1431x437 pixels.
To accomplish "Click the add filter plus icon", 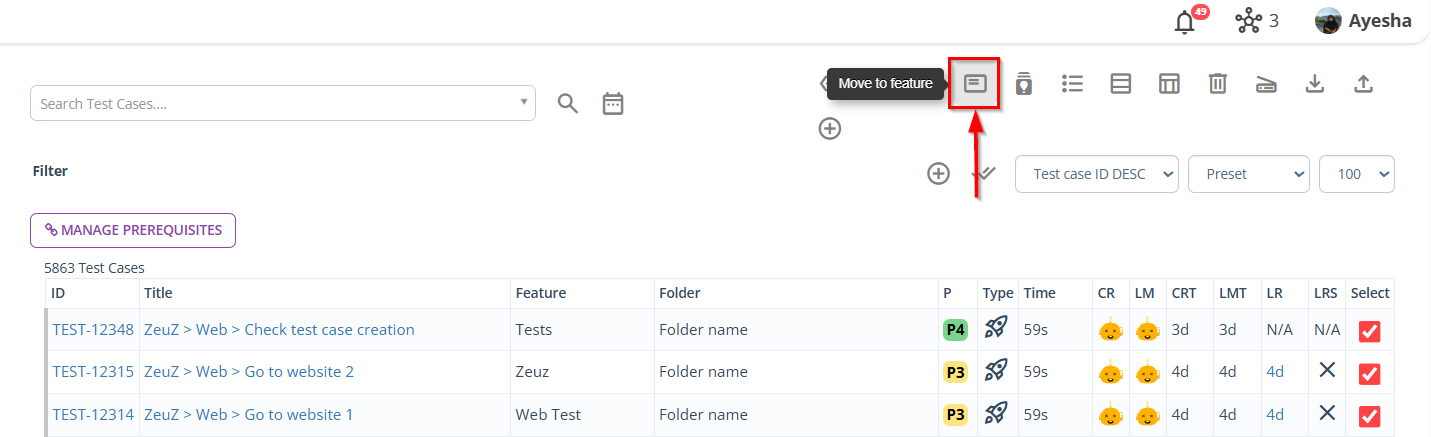I will pyautogui.click(x=938, y=174).
